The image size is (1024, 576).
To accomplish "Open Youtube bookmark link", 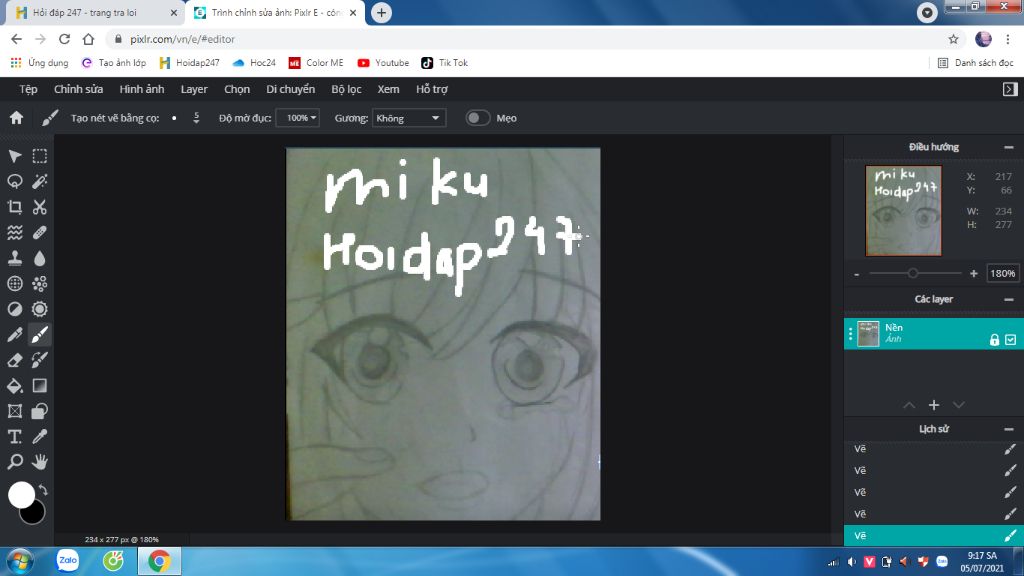I will point(383,63).
